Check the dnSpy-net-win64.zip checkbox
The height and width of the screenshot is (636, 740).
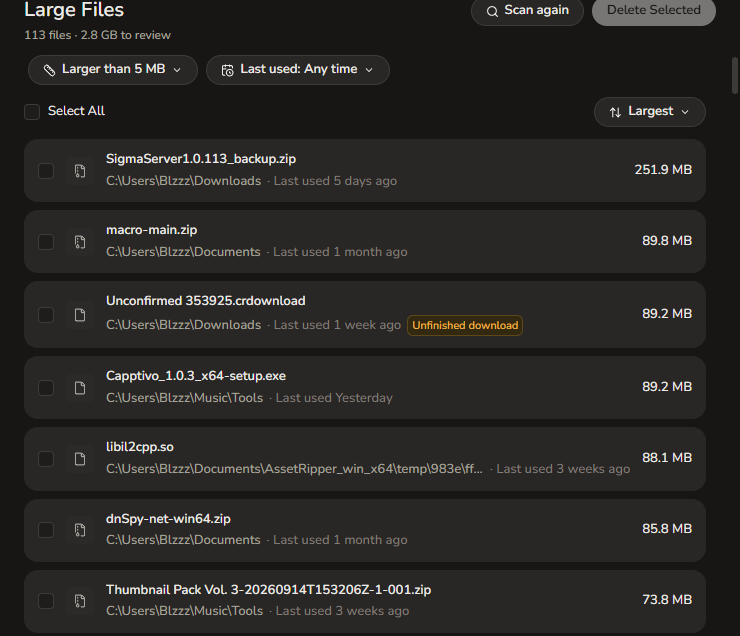[46, 530]
